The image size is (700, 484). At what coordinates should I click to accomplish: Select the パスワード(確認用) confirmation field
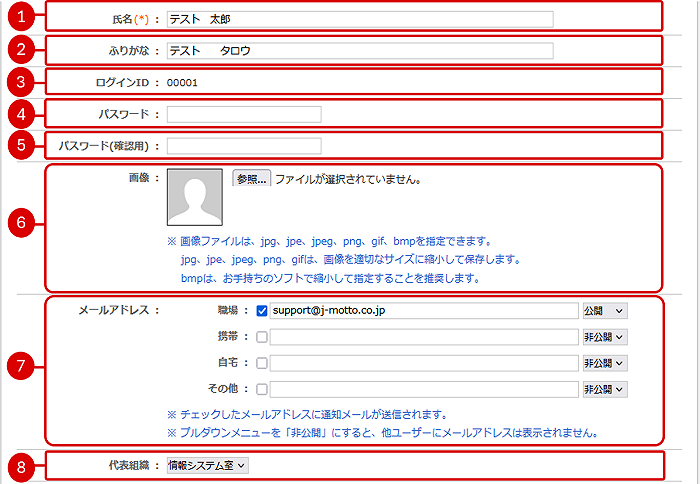[244, 146]
